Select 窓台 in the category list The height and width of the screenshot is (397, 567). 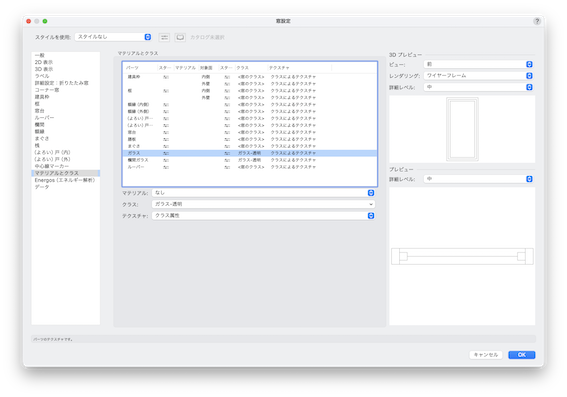65,111
